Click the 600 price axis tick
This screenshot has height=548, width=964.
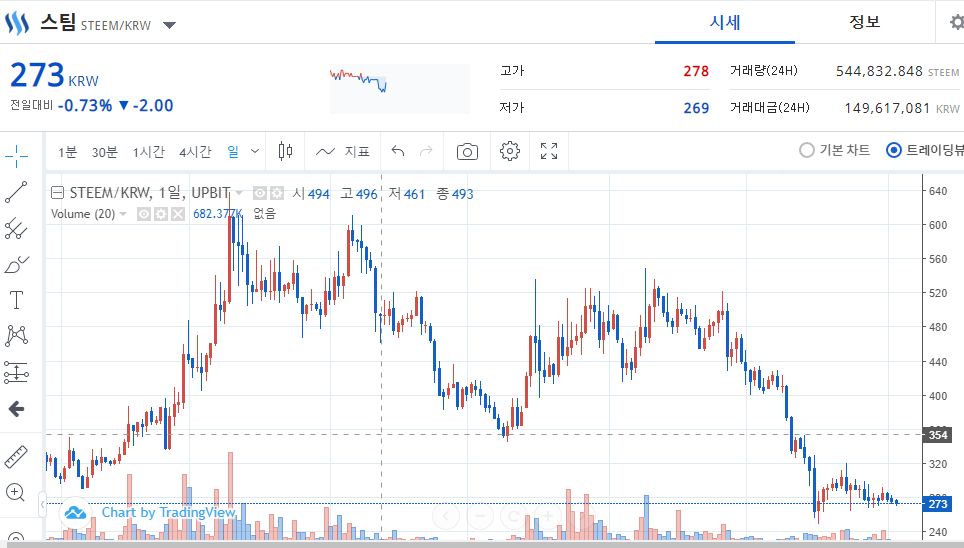coord(938,225)
